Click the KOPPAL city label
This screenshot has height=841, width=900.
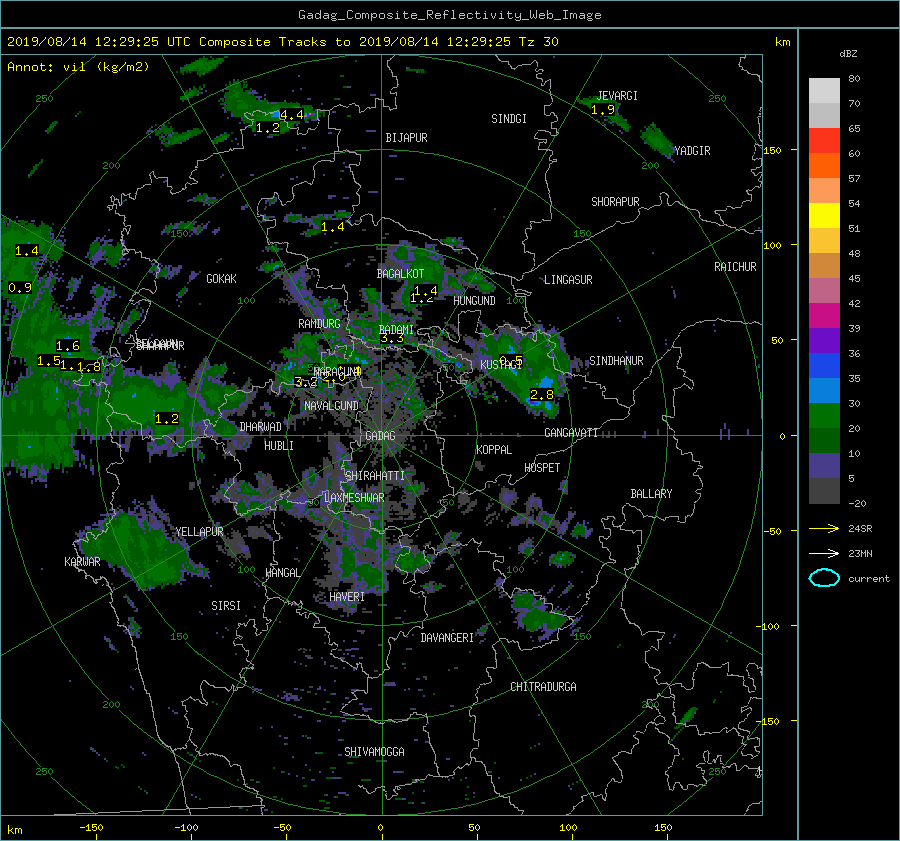click(x=494, y=450)
